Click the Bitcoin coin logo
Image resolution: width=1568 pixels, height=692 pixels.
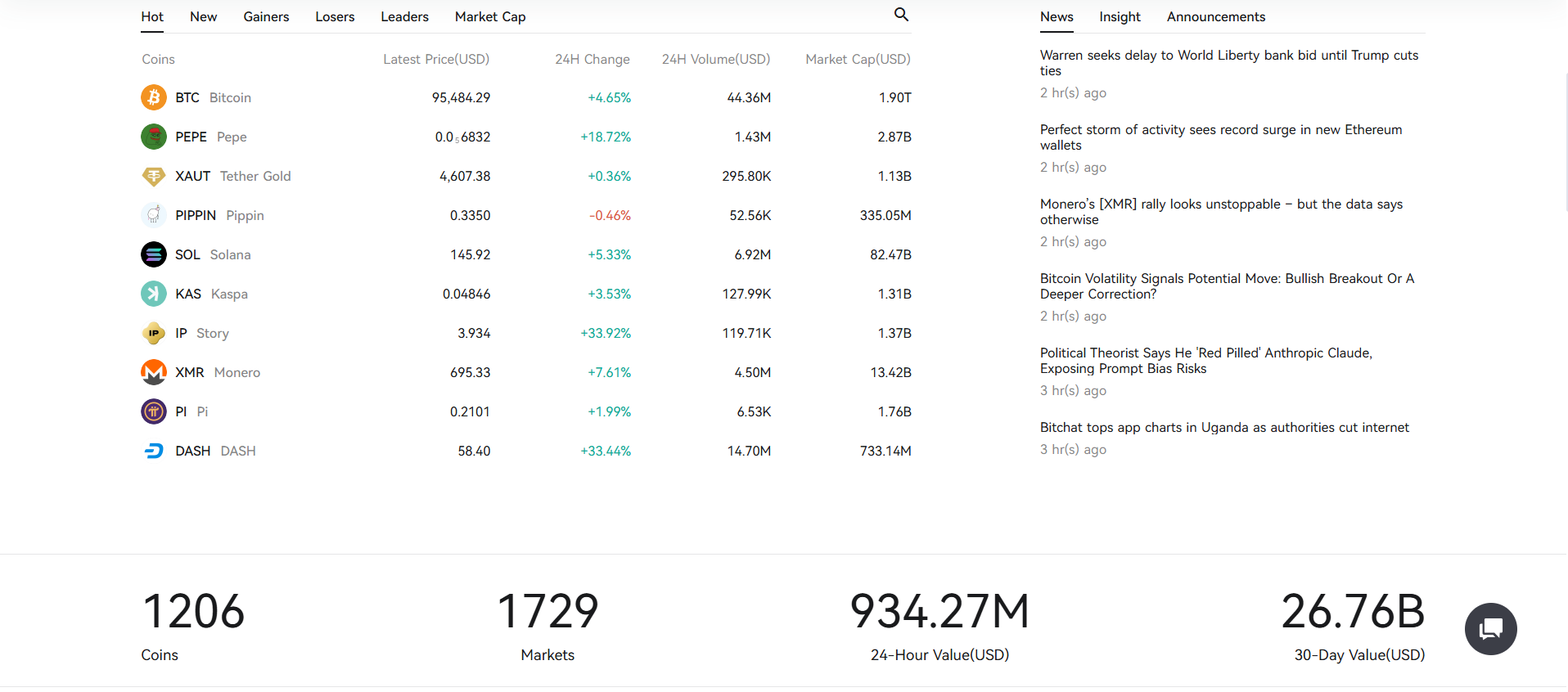point(154,97)
